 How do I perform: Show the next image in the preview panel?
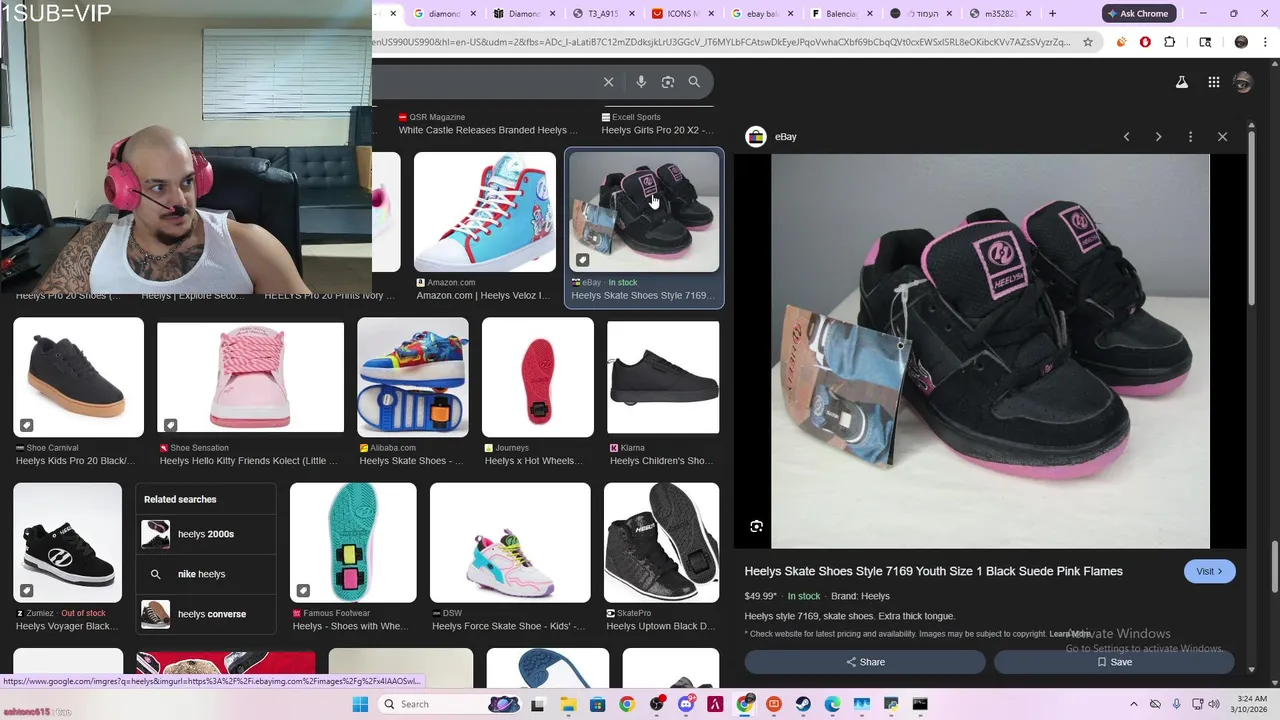pos(1158,137)
